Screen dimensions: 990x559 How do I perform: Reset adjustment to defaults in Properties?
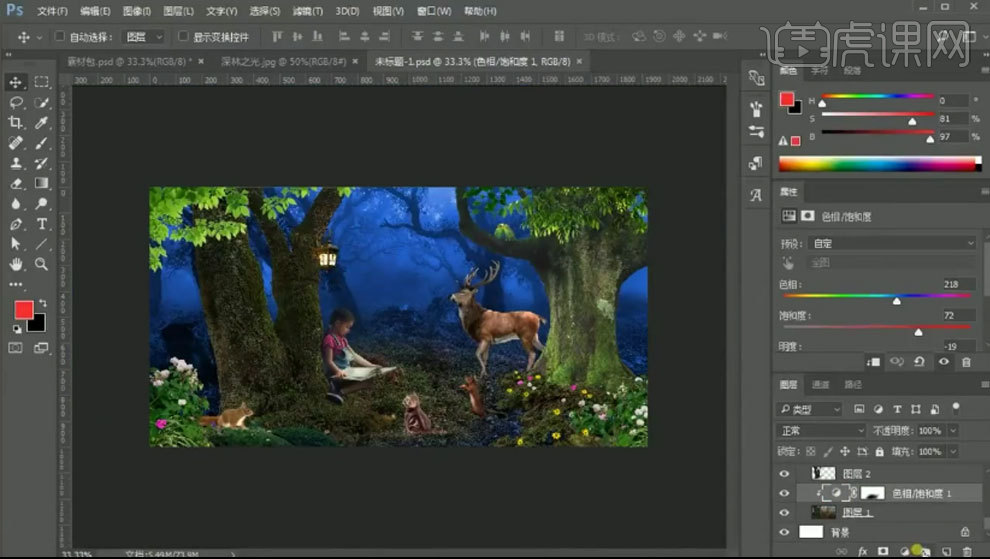pos(919,361)
